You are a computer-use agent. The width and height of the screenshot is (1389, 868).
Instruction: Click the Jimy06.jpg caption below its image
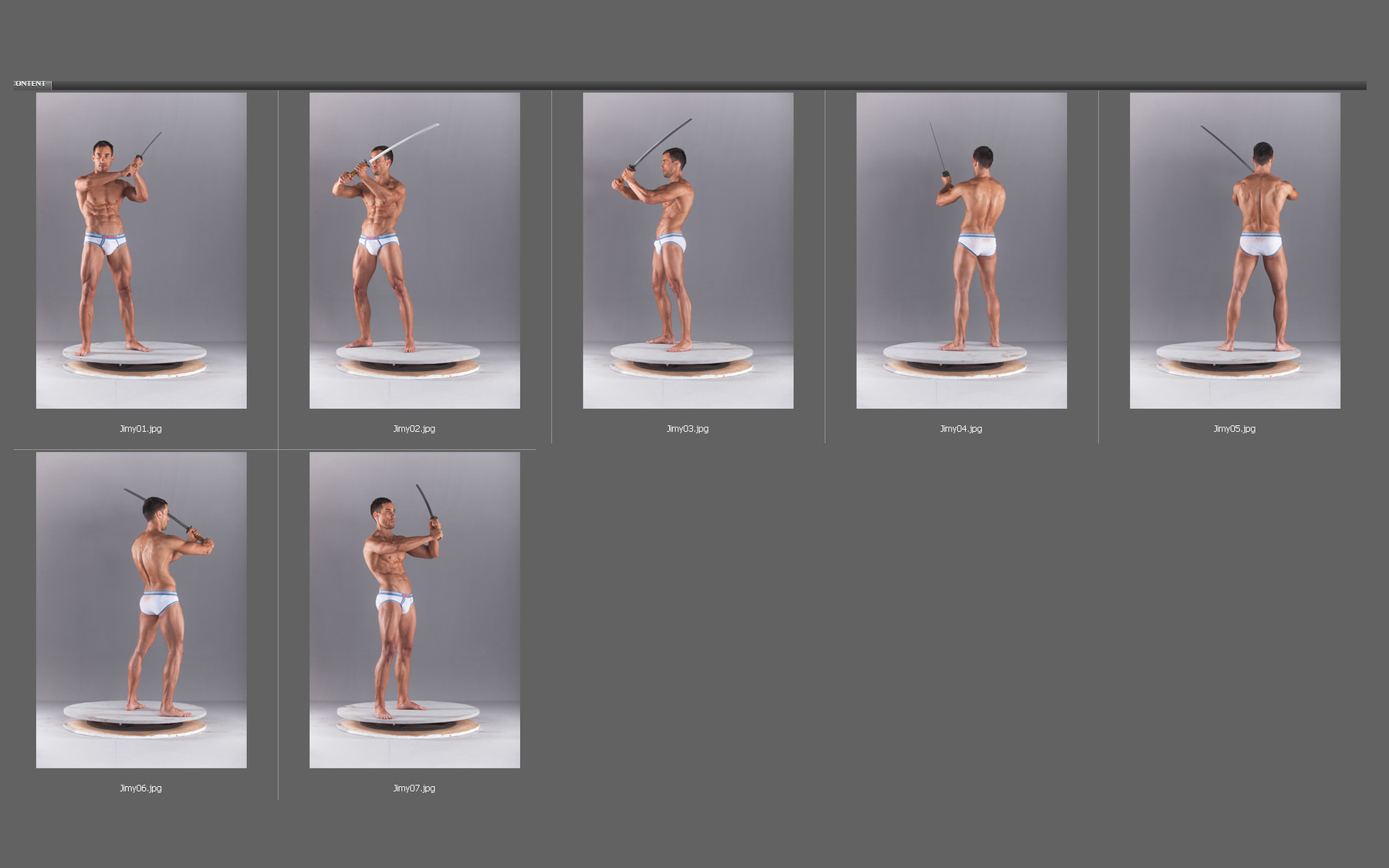pyautogui.click(x=142, y=788)
